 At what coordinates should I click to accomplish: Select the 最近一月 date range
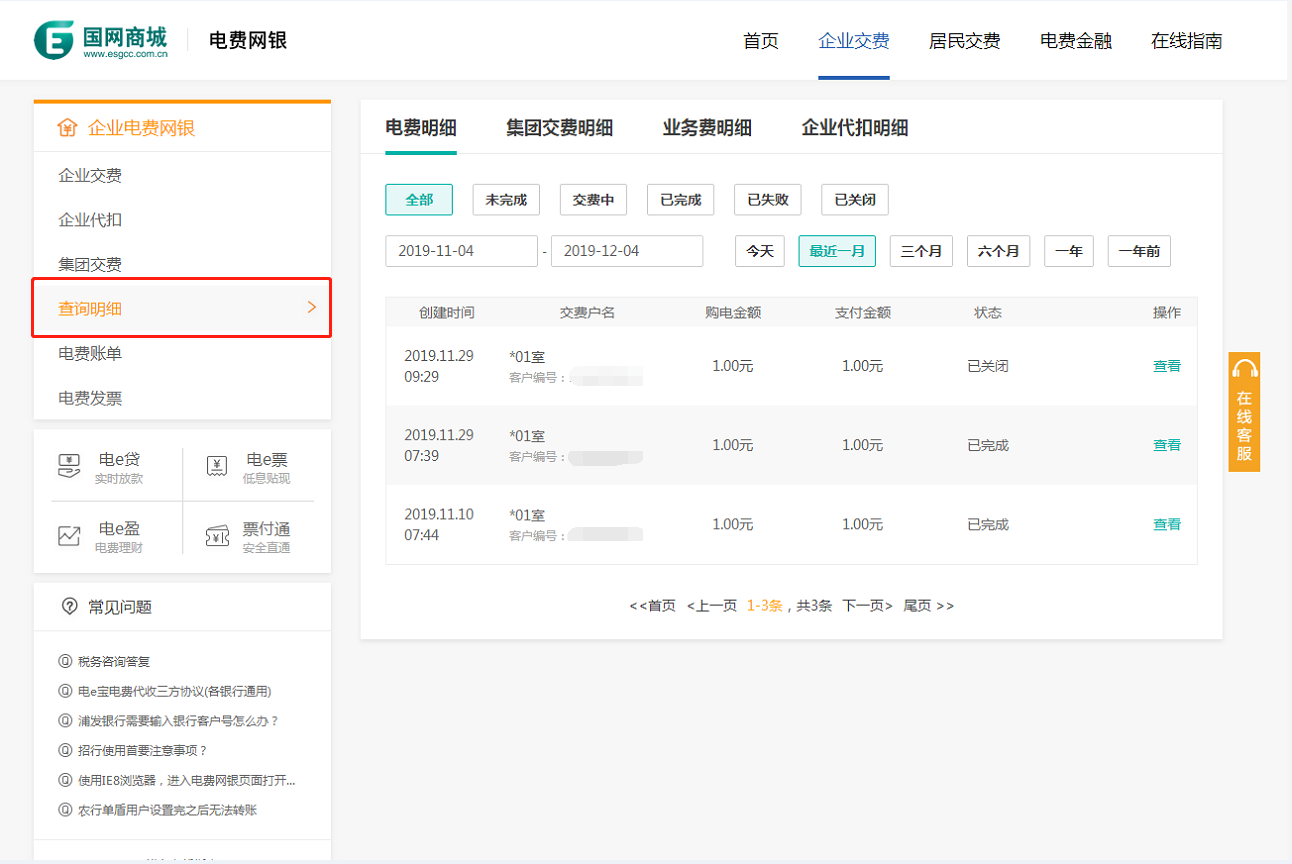[837, 251]
